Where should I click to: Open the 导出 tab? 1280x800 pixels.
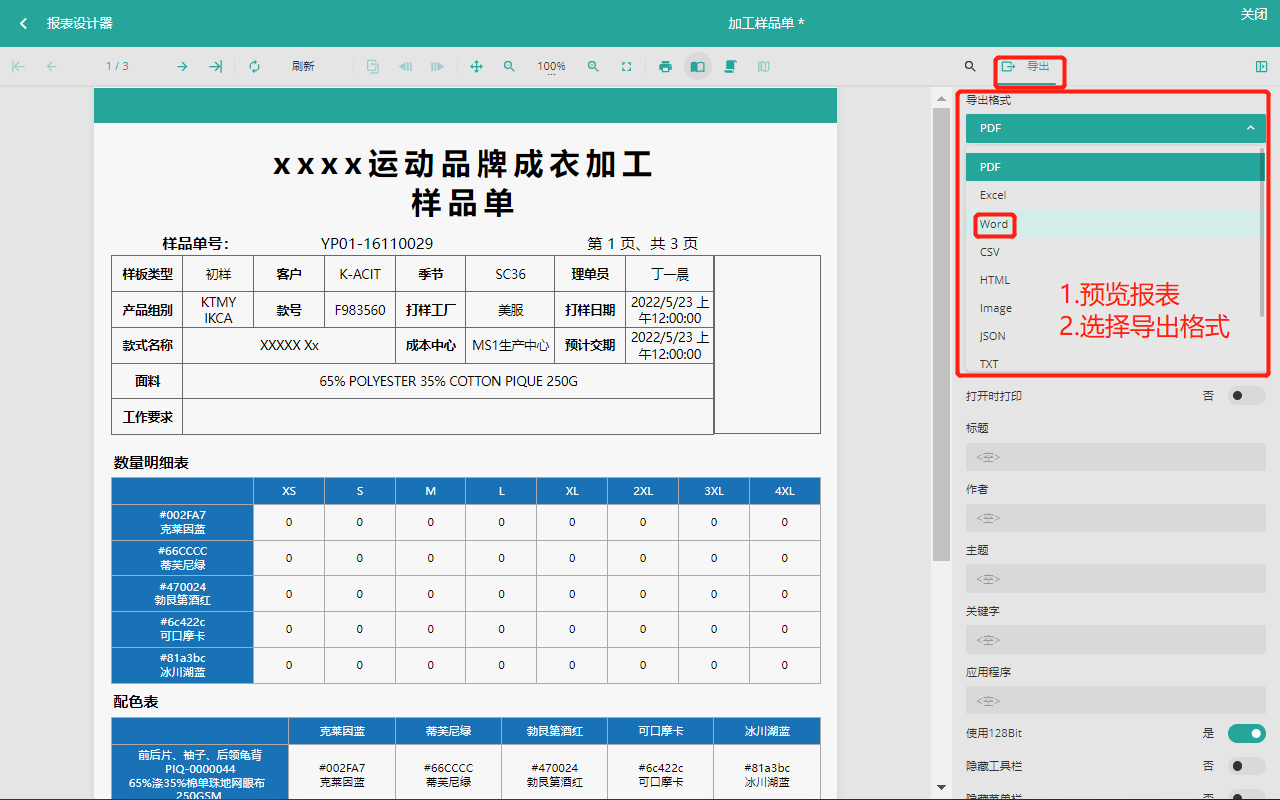point(1028,67)
